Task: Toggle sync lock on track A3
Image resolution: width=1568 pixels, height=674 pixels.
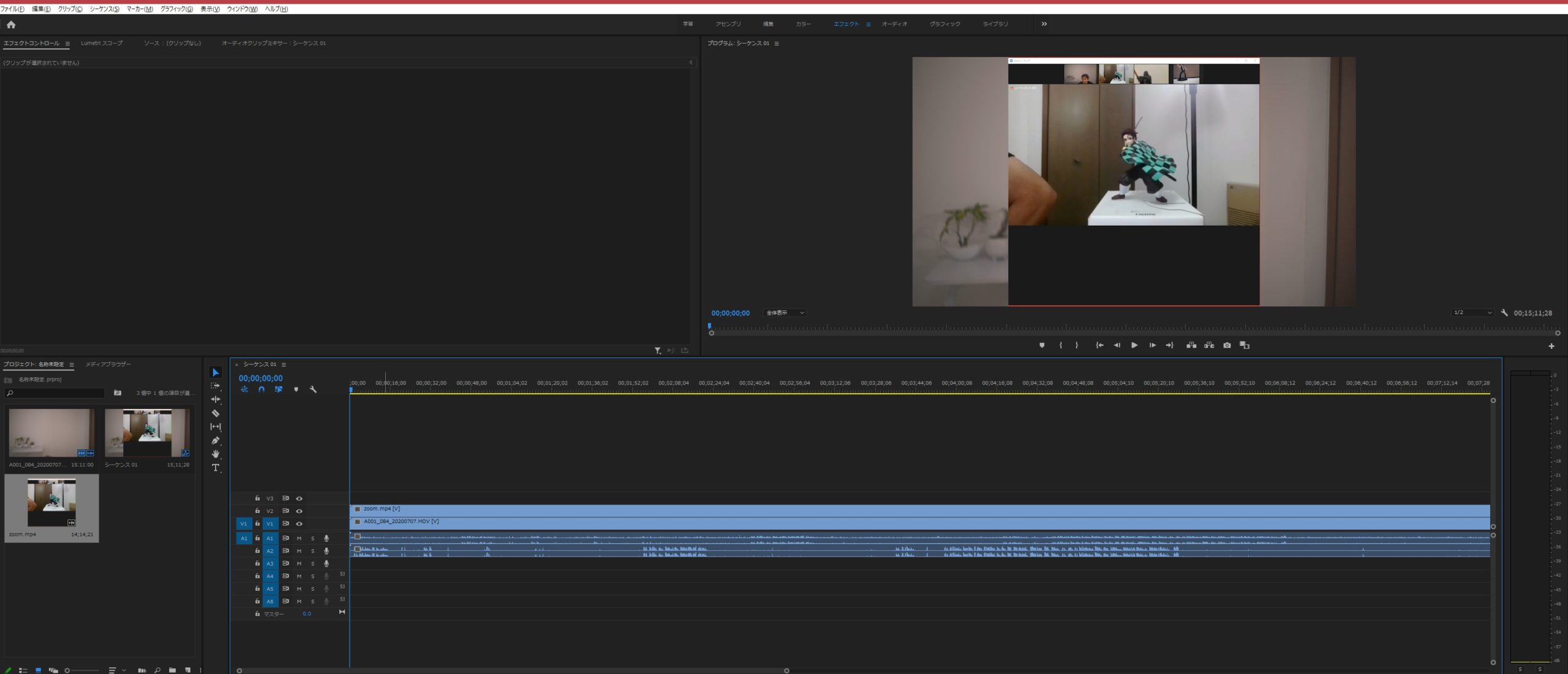Action: [285, 564]
